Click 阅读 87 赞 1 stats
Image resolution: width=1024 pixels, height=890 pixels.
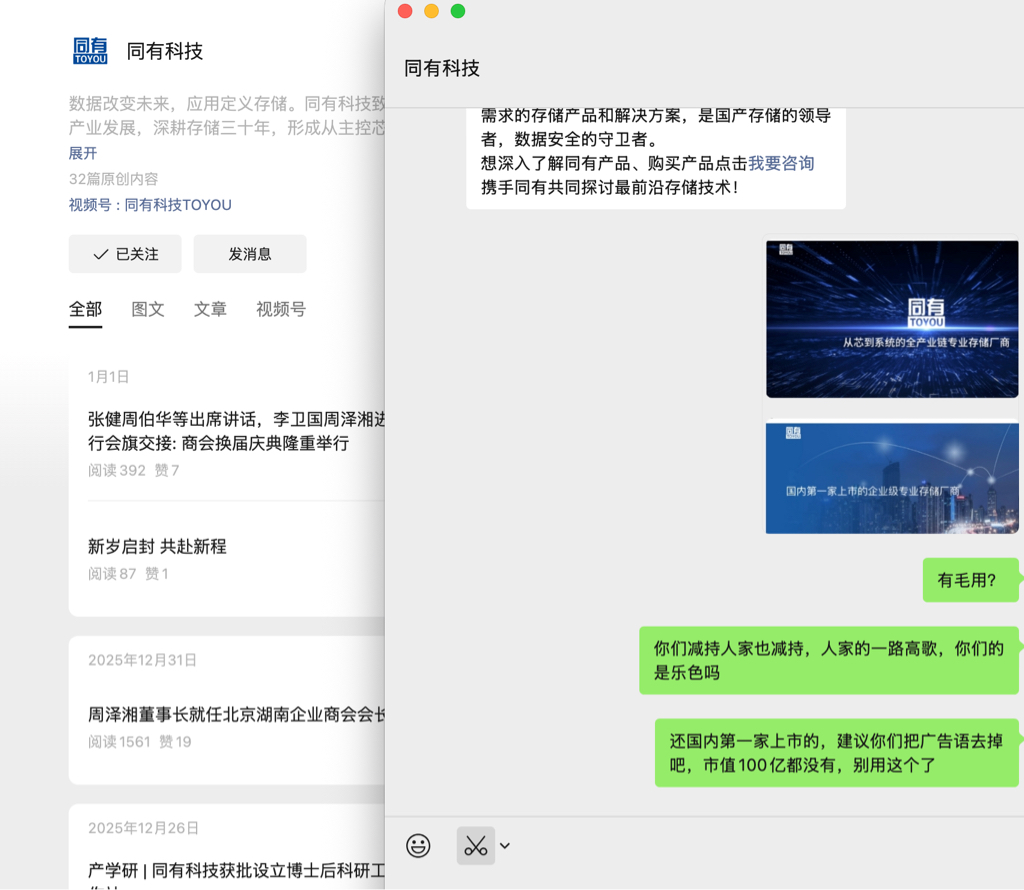129,573
